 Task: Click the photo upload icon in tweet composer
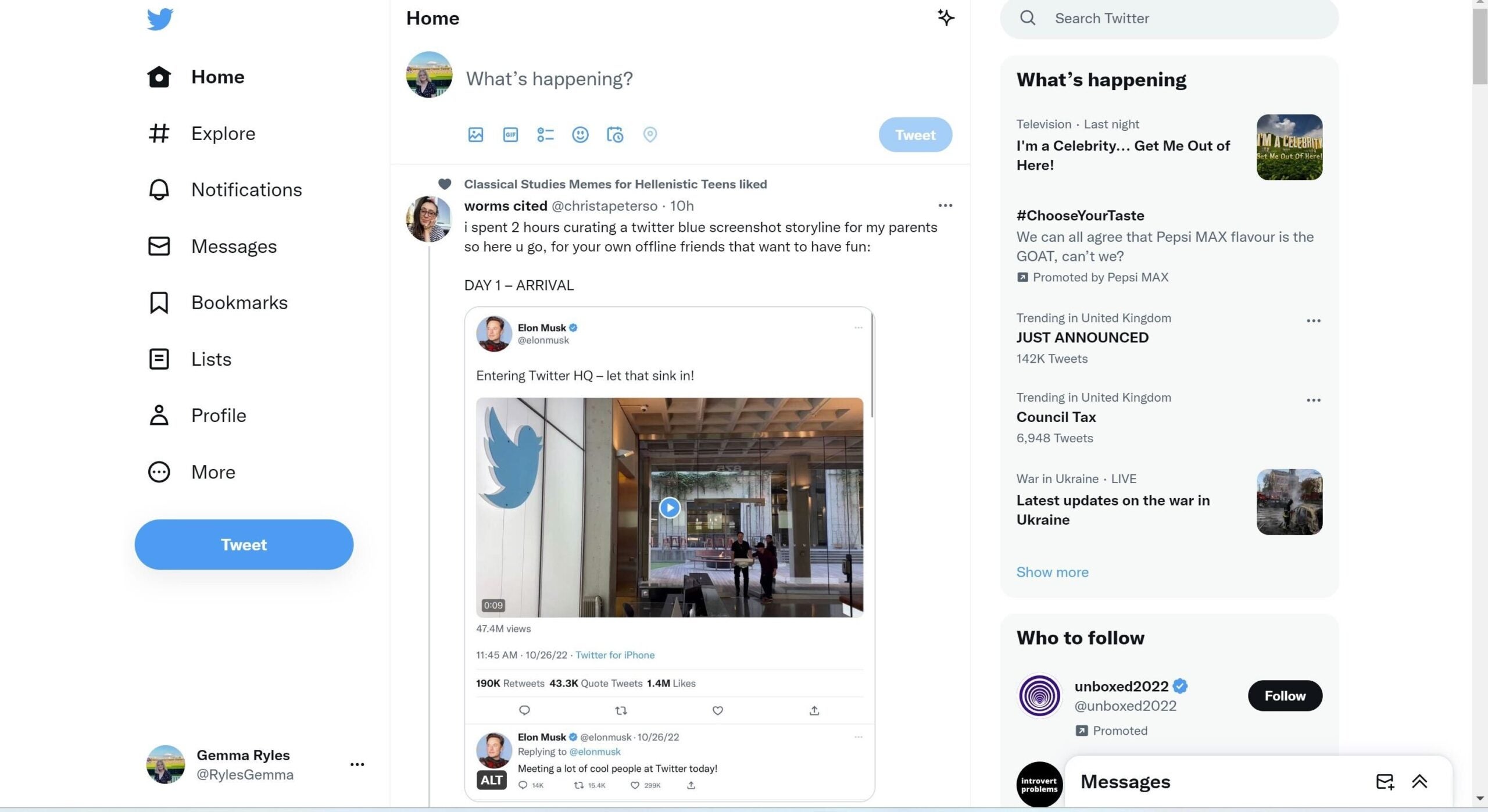coord(476,134)
